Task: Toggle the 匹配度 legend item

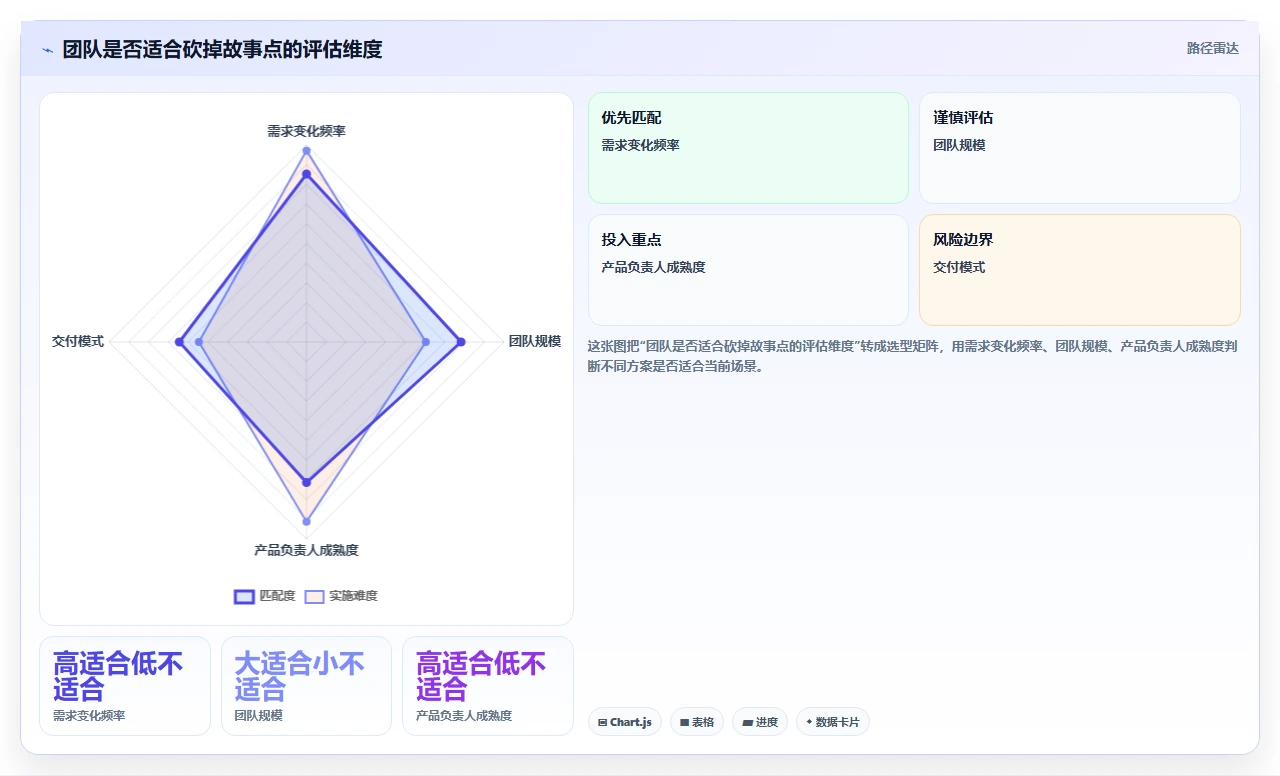Action: (x=265, y=596)
